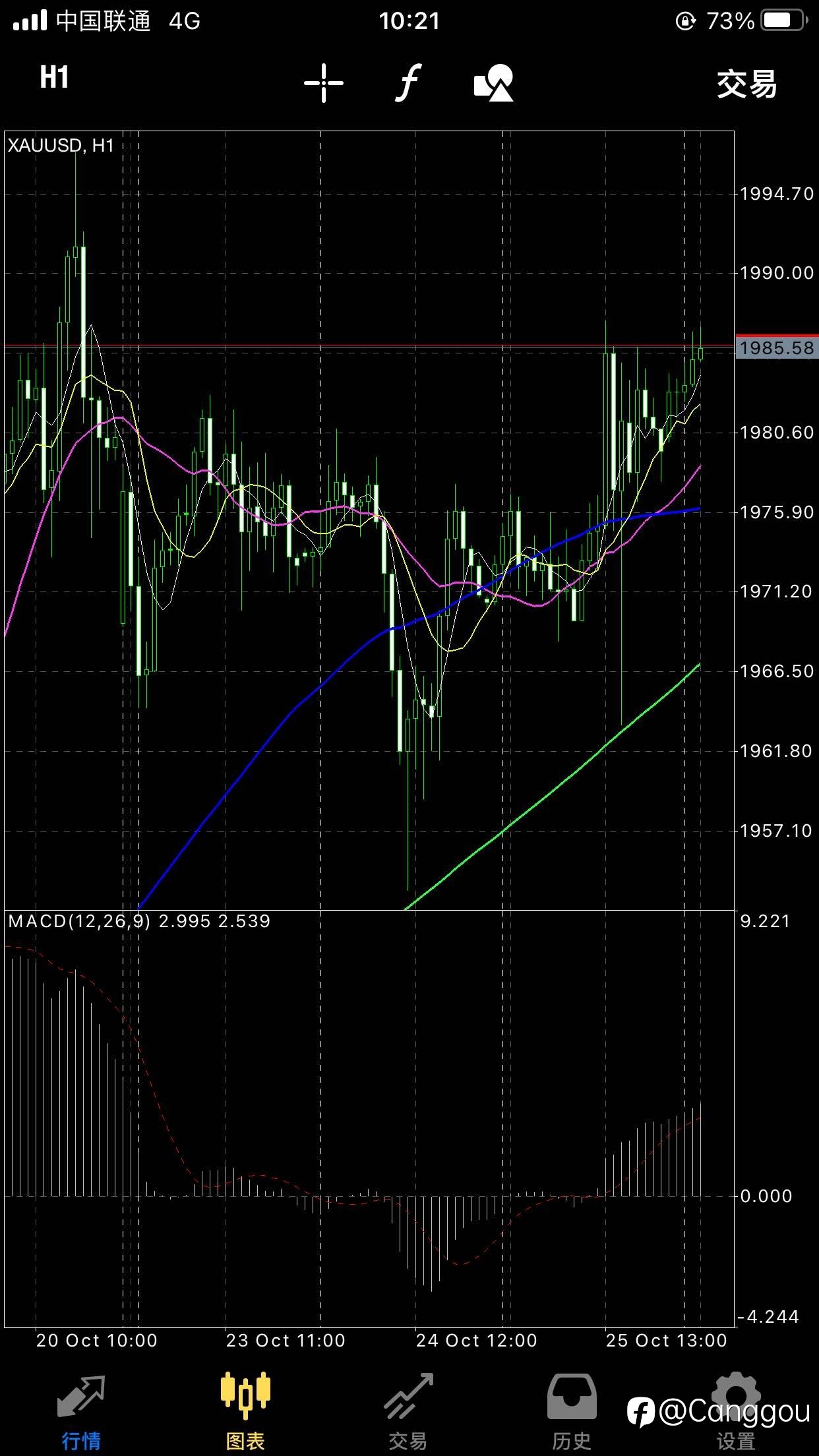The height and width of the screenshot is (1456, 819).
Task: Tap the MACD zero level 0.000
Action: pos(766,1196)
